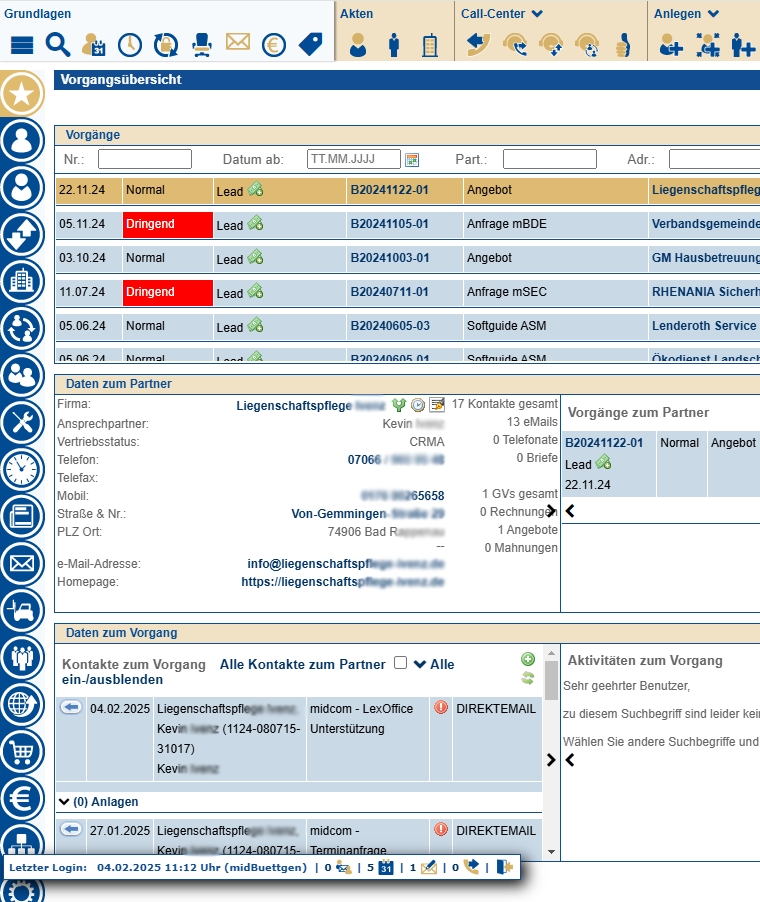This screenshot has height=902, width=760.
Task: Open the euro circle icon in top toolbar
Action: point(274,45)
